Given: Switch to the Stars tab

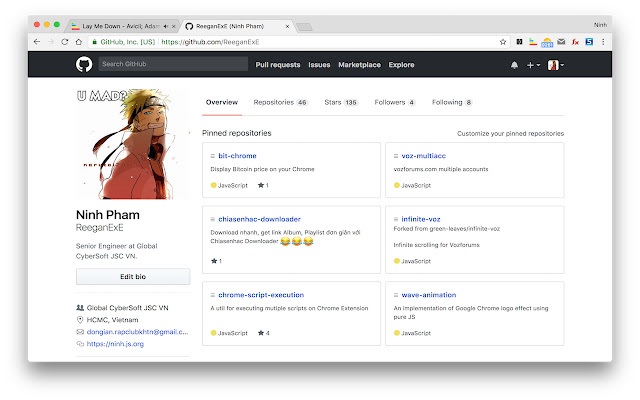Looking at the screenshot, I should [341, 102].
